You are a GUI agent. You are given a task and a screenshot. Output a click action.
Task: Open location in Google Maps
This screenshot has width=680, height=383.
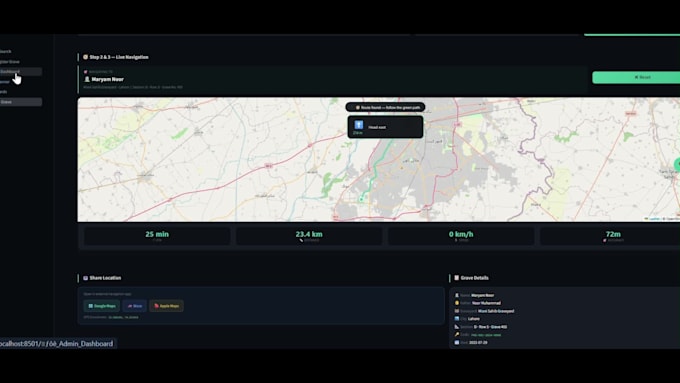tap(102, 306)
